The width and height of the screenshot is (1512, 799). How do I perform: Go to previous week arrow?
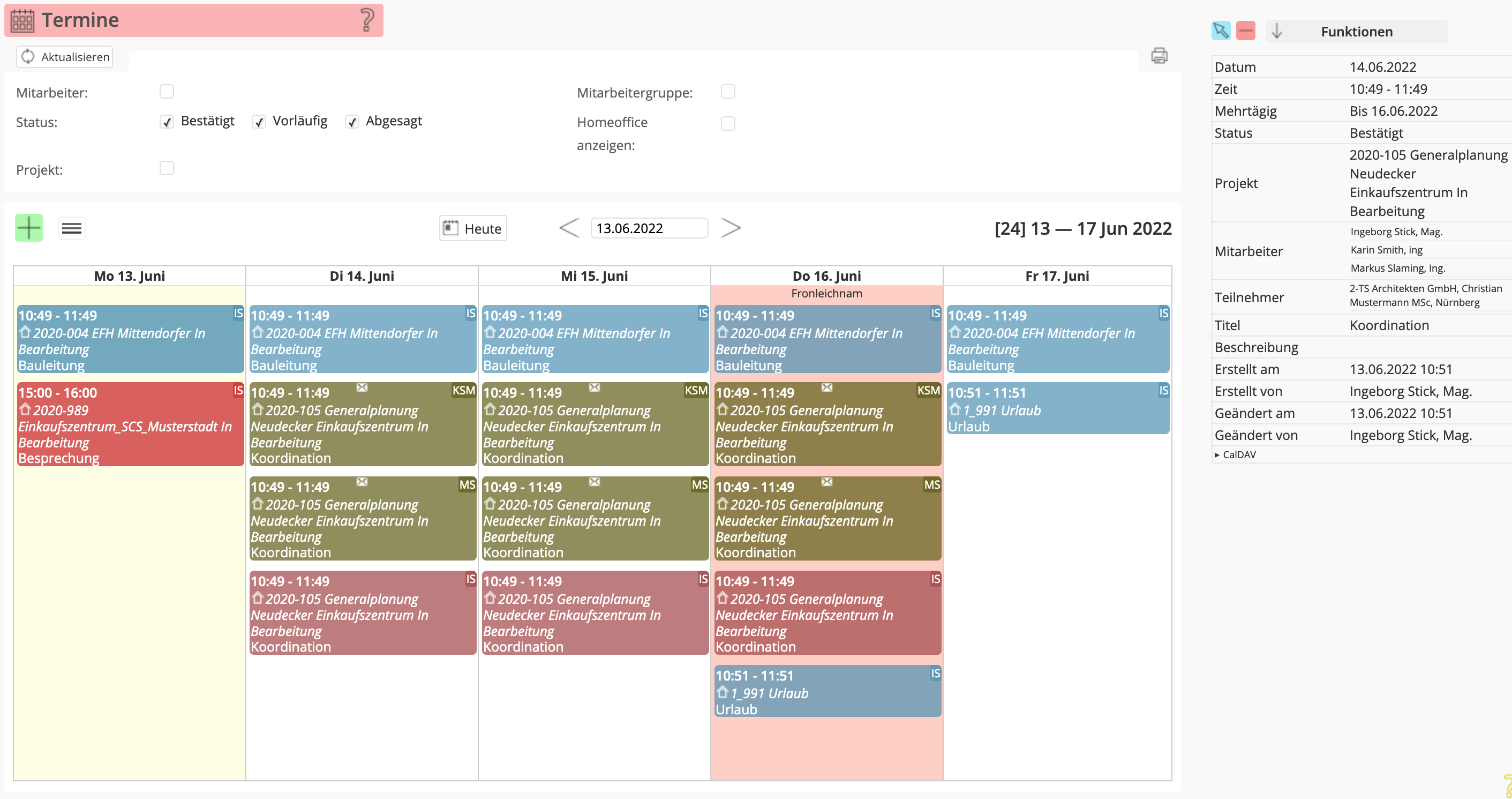[569, 228]
